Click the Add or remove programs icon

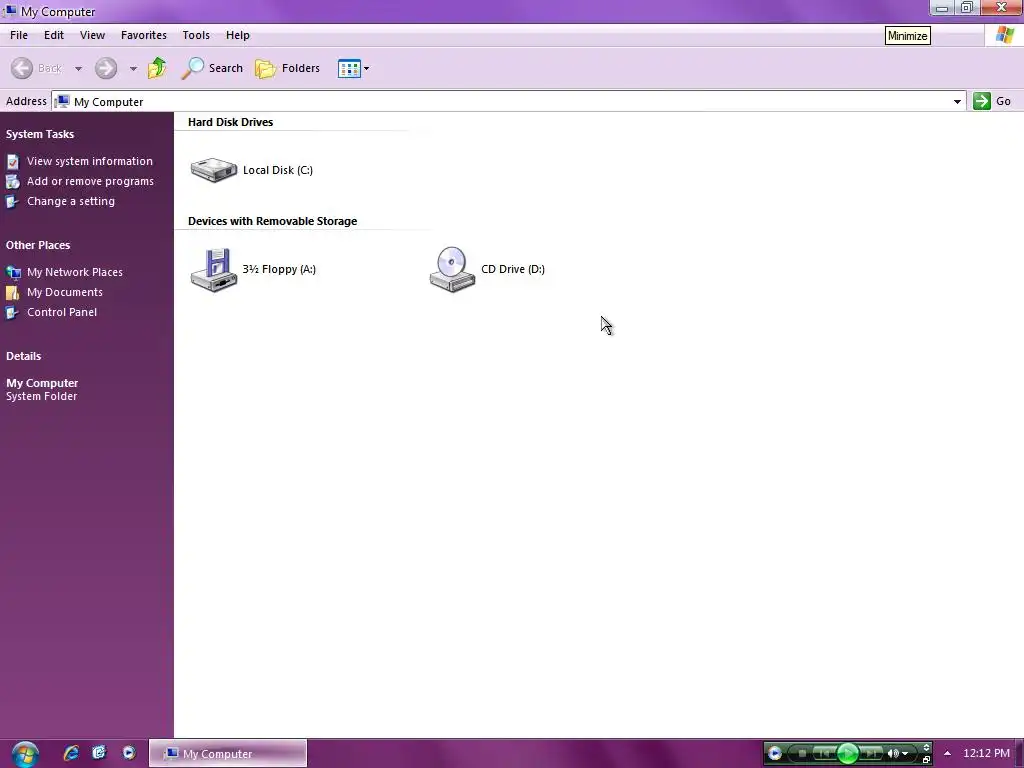[12, 182]
